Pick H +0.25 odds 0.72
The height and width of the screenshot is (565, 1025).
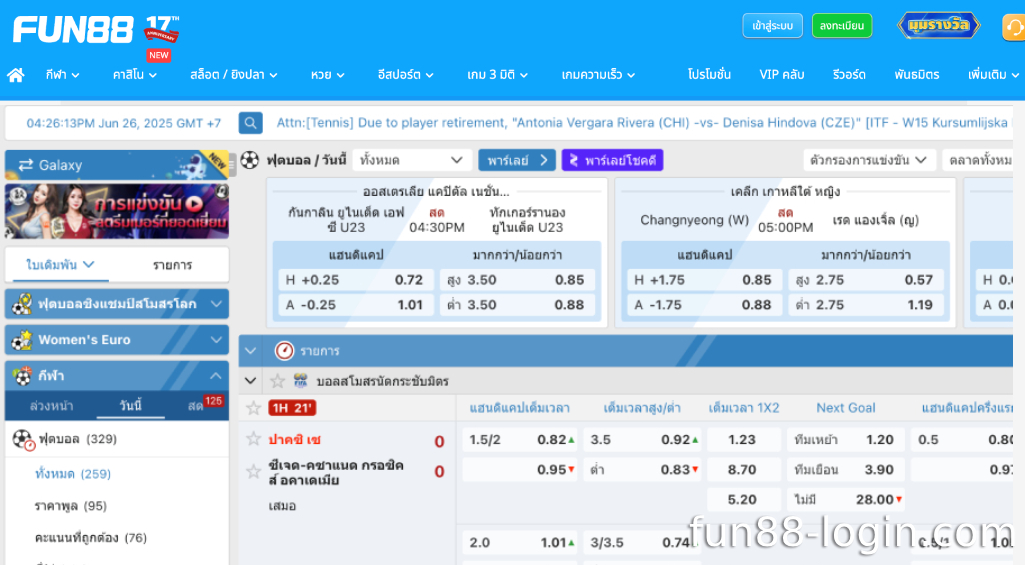[356, 280]
